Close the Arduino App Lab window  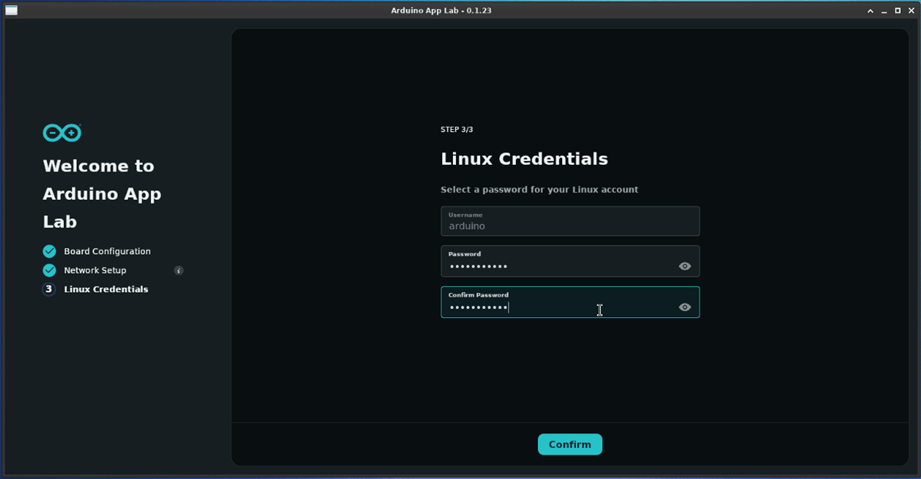click(911, 10)
